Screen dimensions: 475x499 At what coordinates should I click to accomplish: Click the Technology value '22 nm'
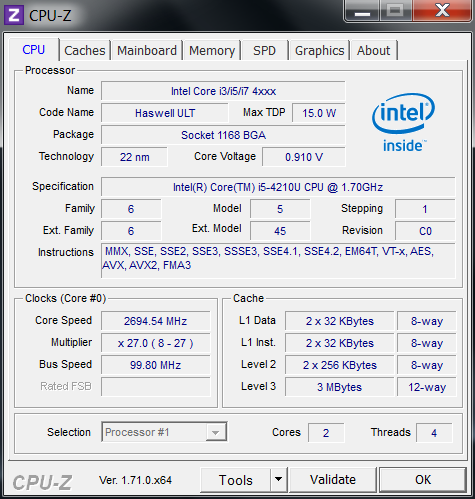click(x=134, y=157)
